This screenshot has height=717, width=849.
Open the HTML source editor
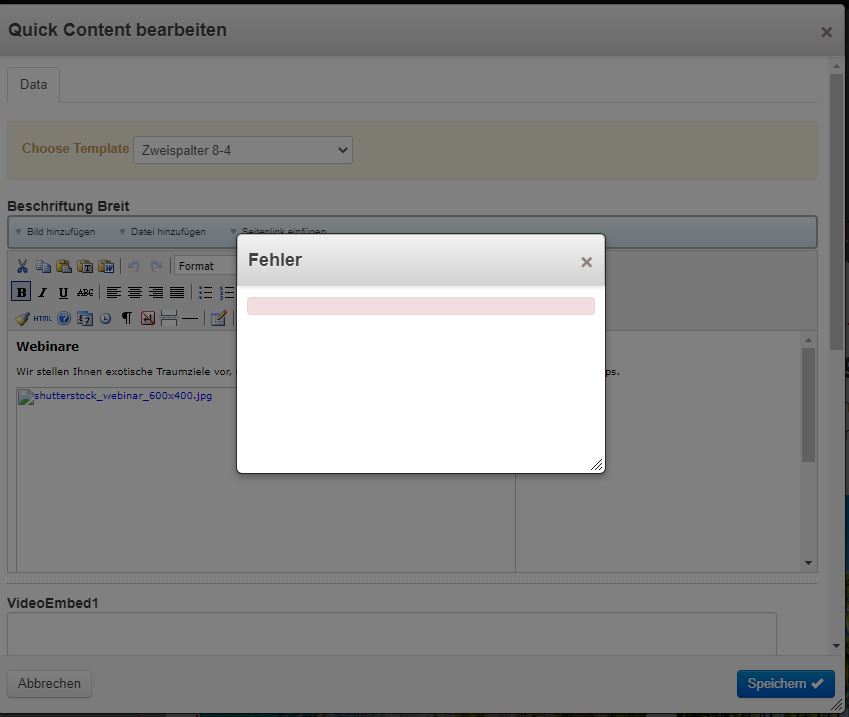(42, 319)
